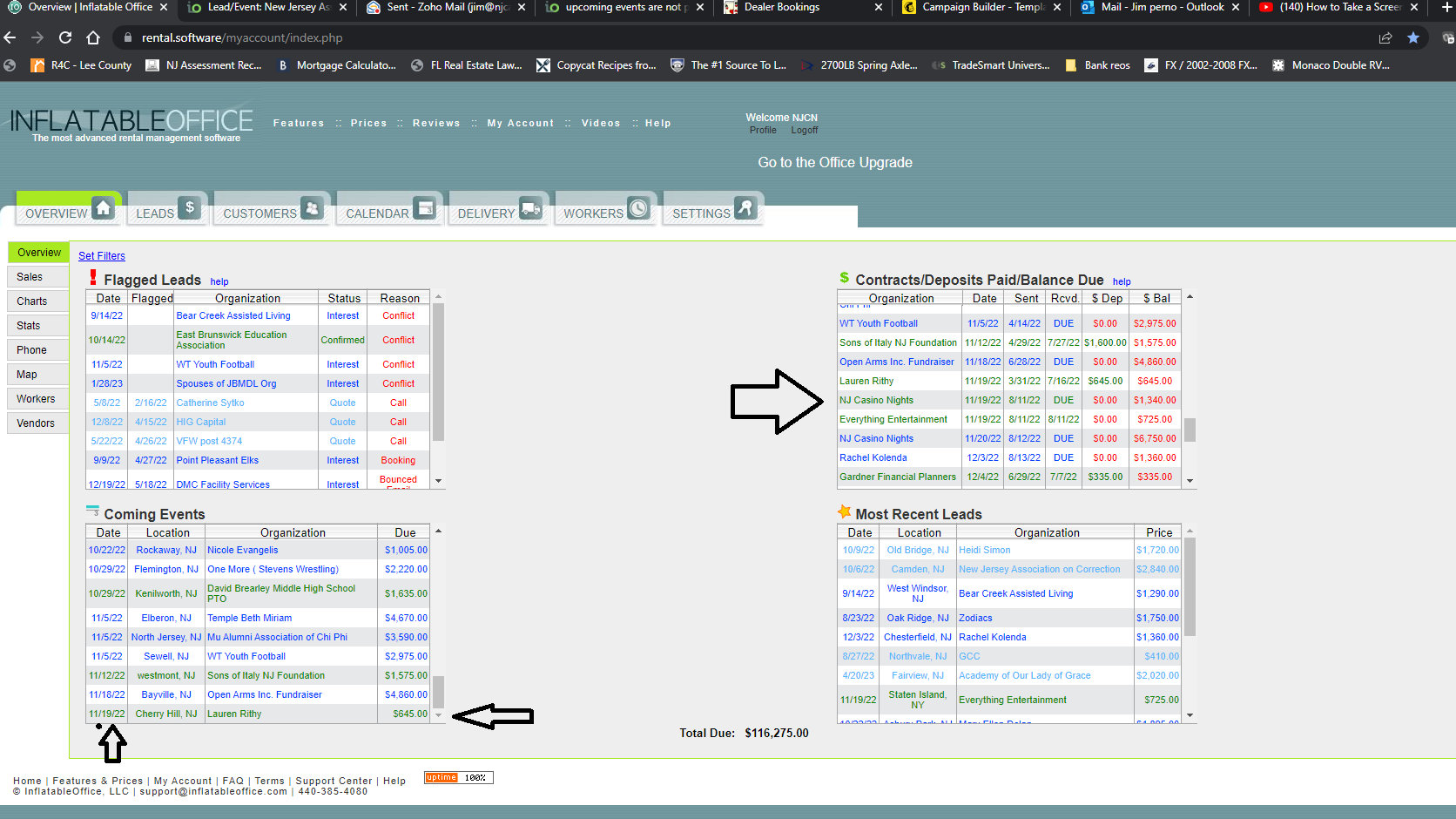Open the Calendar icon tab
The width and height of the screenshot is (1456, 819).
point(389,210)
